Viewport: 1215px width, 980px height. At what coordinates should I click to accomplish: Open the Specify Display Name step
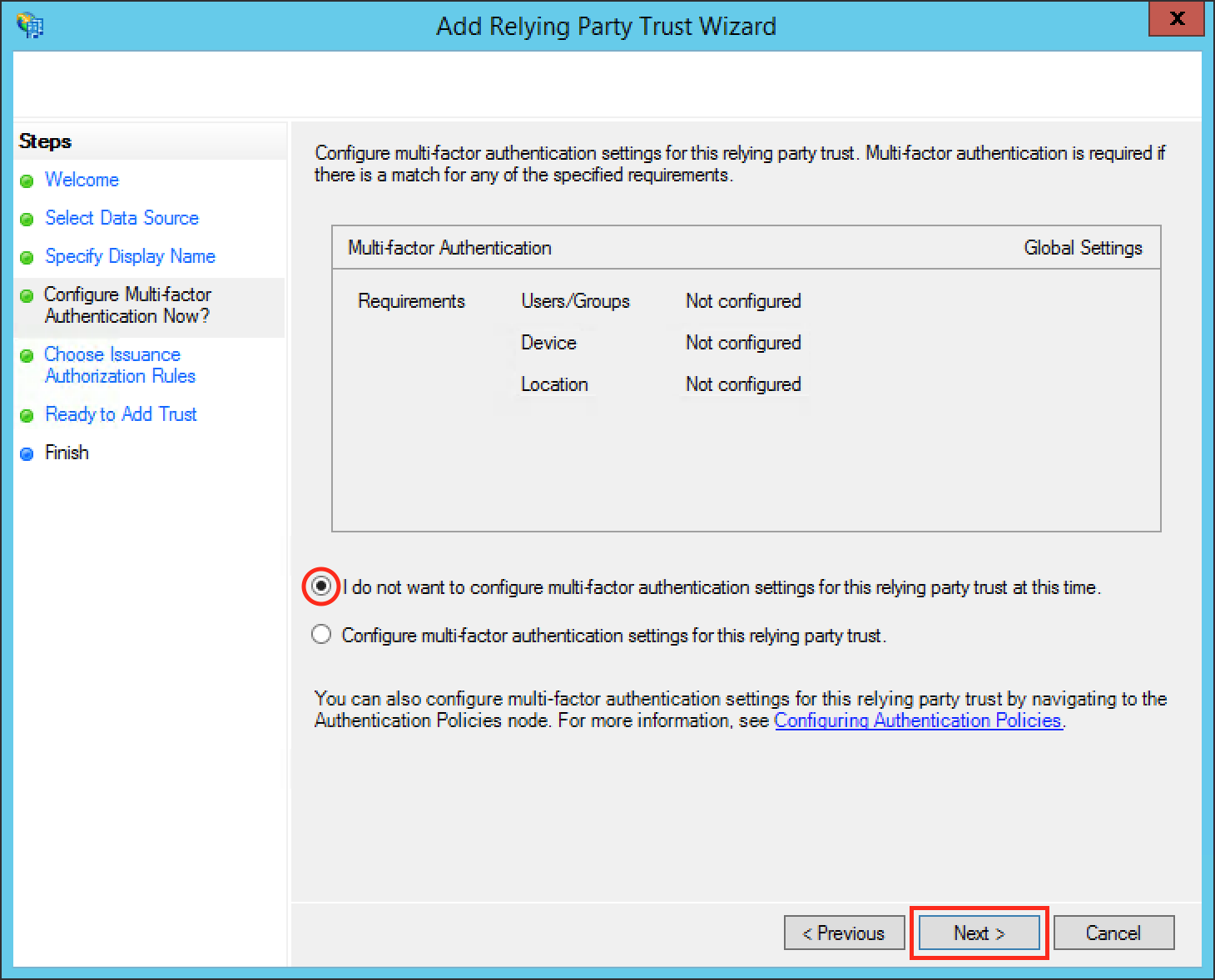tap(130, 256)
